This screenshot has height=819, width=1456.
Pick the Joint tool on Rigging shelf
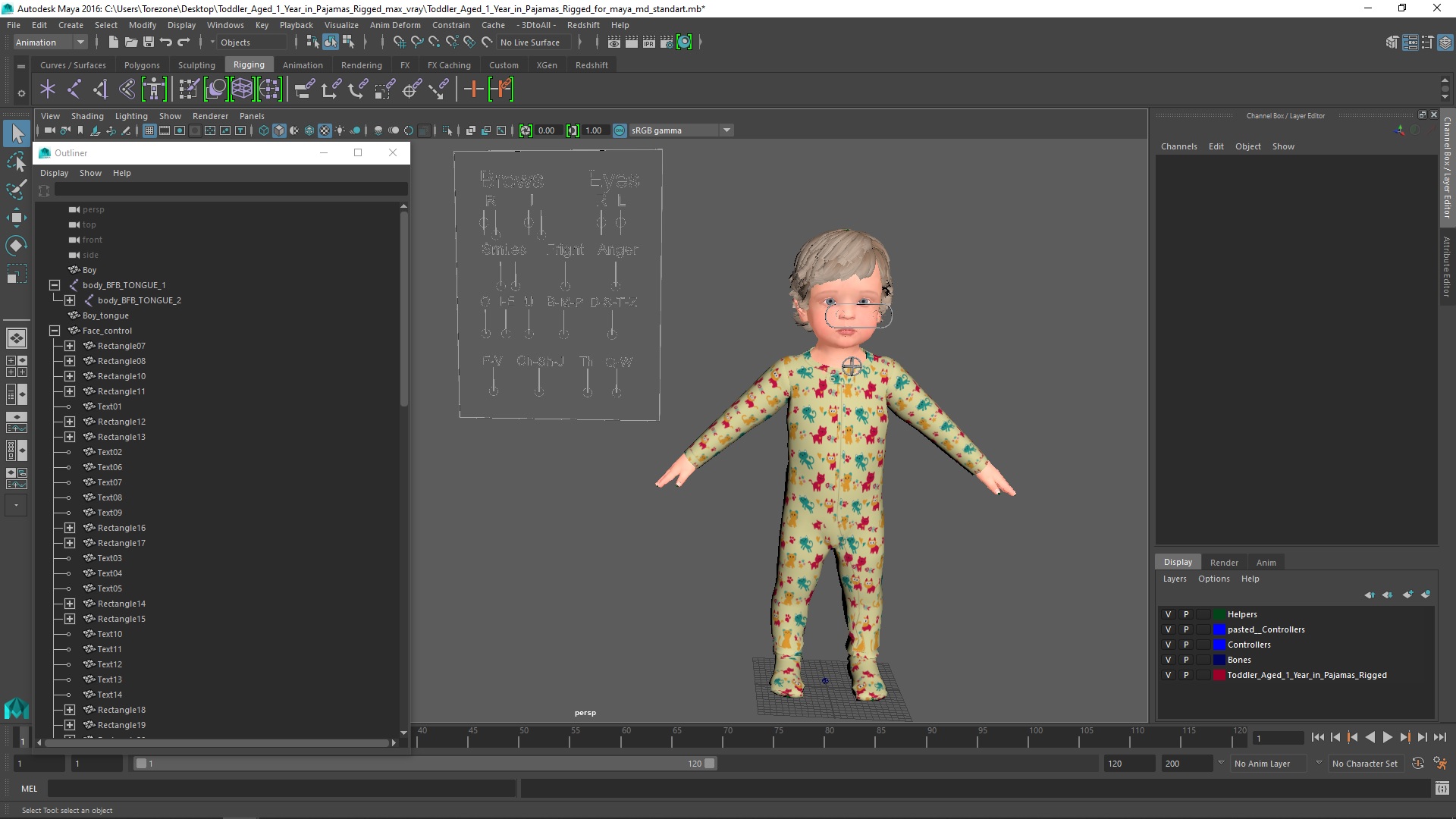coord(74,89)
